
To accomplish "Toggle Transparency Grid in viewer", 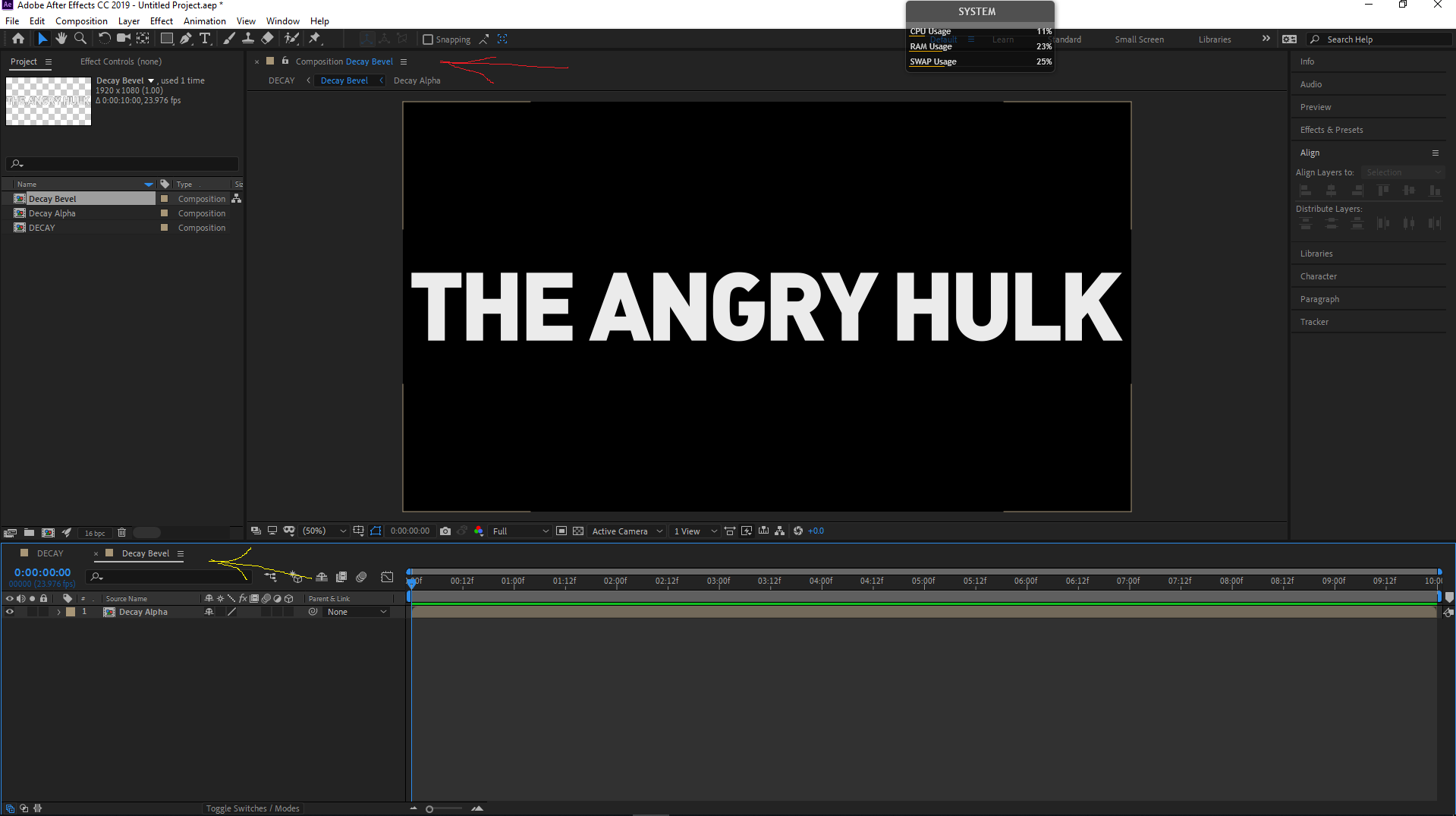I will pyautogui.click(x=578, y=531).
